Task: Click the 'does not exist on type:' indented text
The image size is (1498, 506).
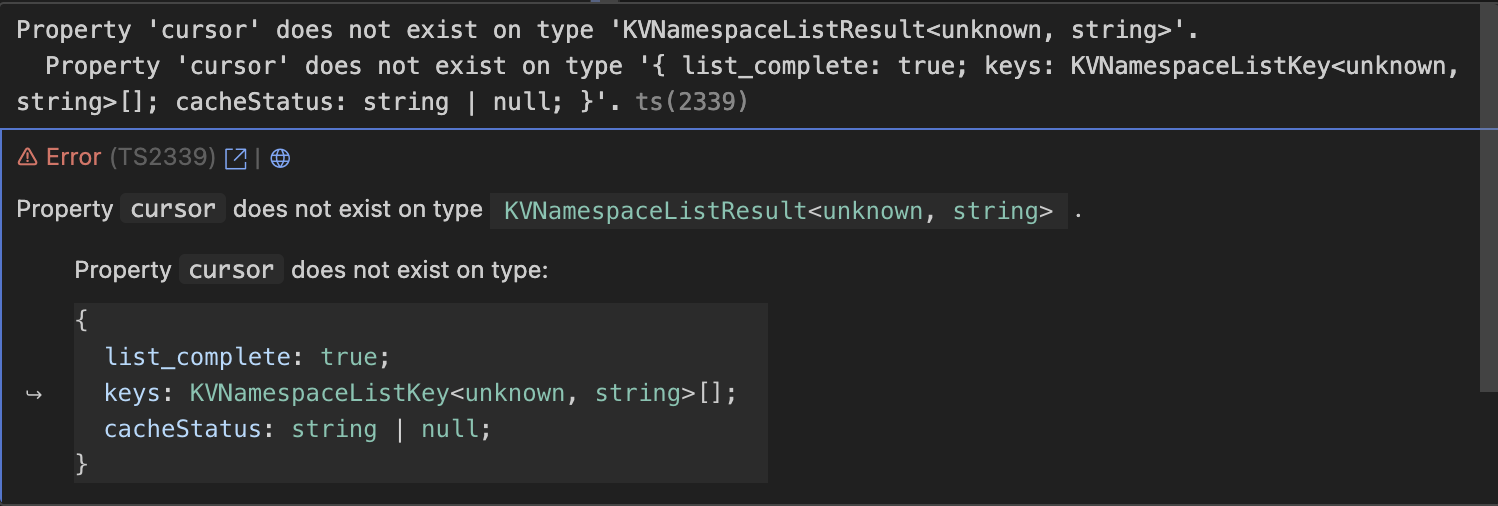Action: coord(419,271)
